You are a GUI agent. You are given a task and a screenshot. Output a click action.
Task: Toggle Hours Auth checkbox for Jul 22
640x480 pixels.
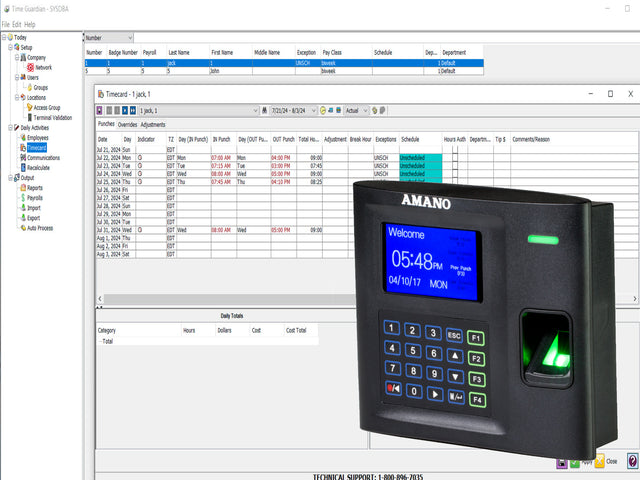pos(455,158)
